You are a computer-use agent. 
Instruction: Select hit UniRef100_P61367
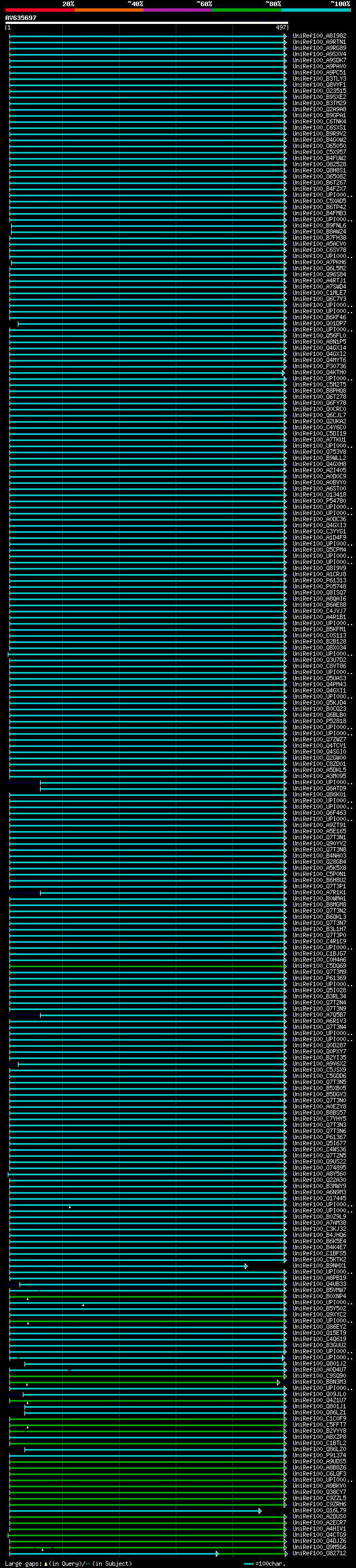(319, 1137)
